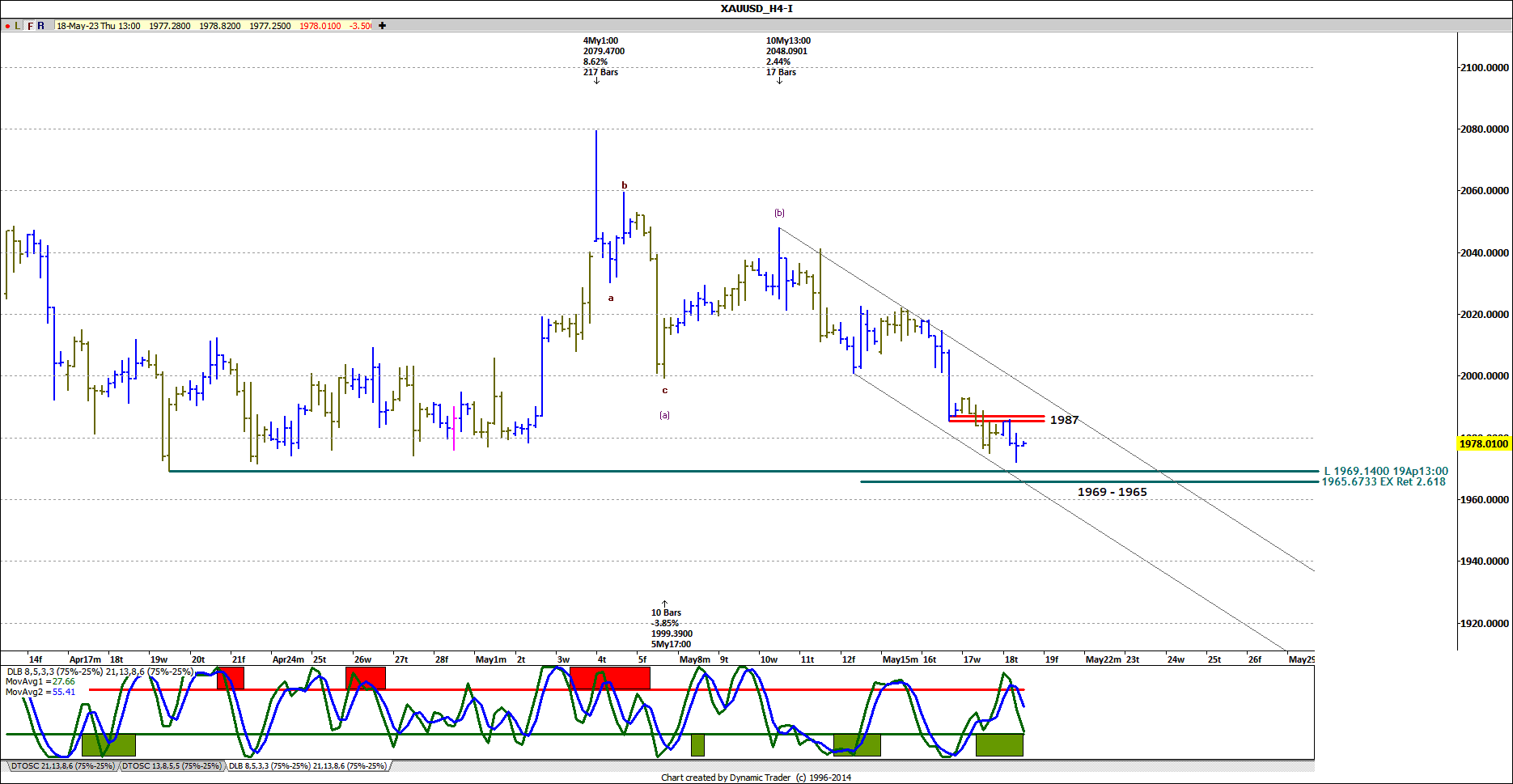The image size is (1513, 784).
Task: Click the closing price 1978.0100 in data bar
Action: pos(320,26)
